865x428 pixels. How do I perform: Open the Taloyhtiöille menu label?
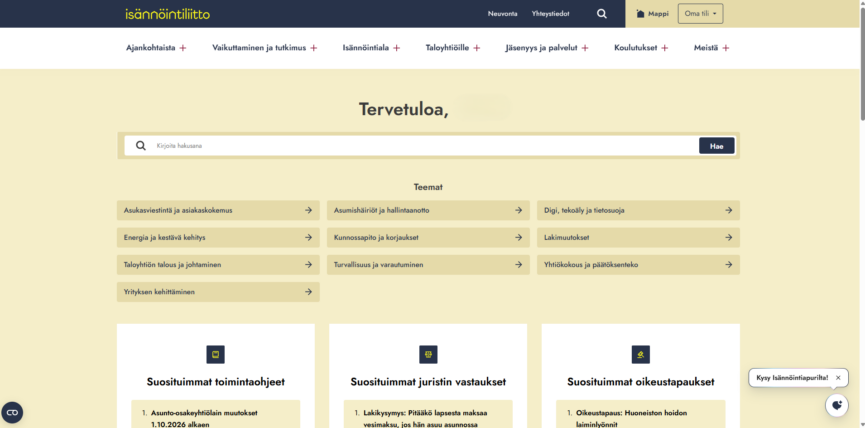point(447,48)
